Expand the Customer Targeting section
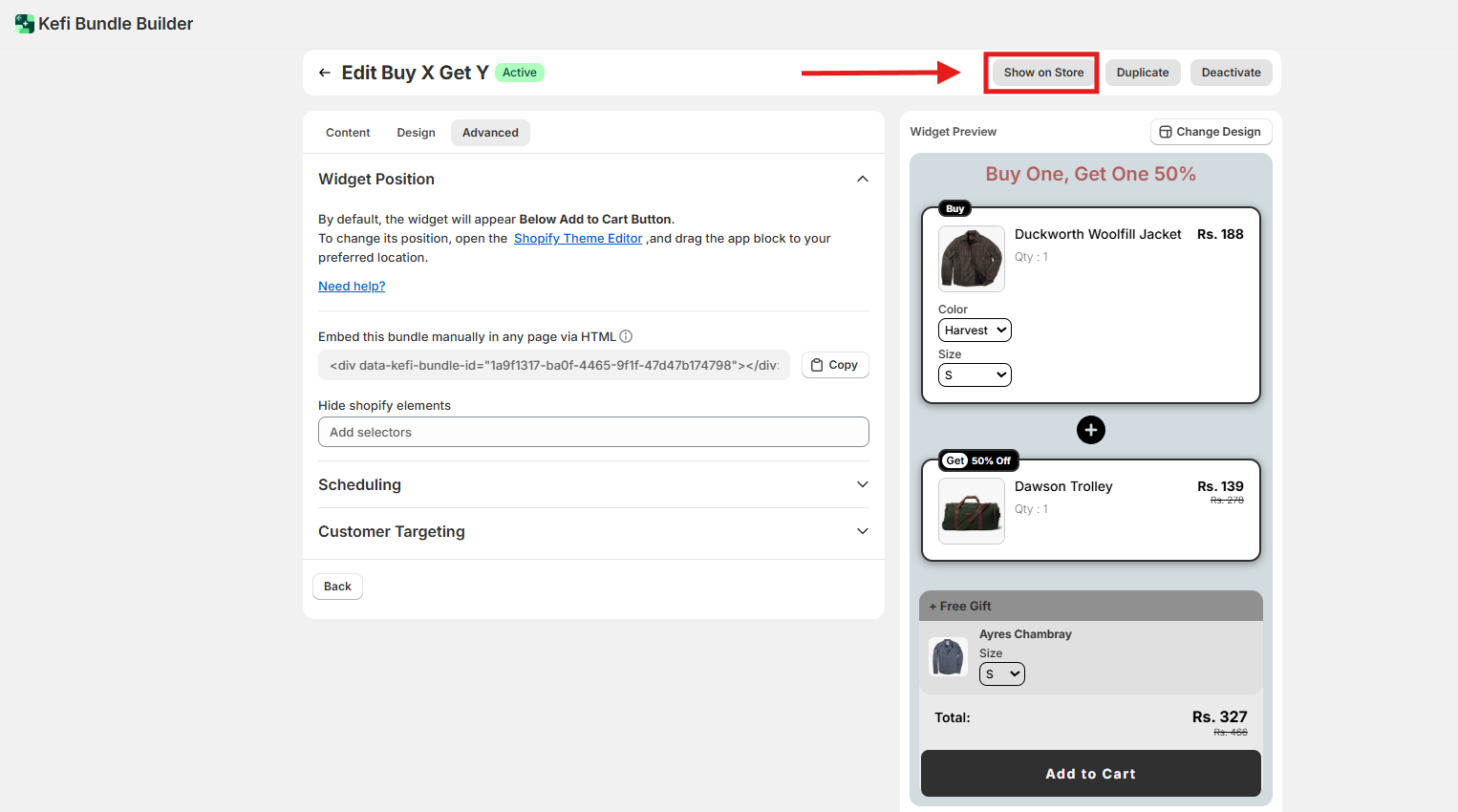Viewport: 1458px width, 812px height. point(862,531)
